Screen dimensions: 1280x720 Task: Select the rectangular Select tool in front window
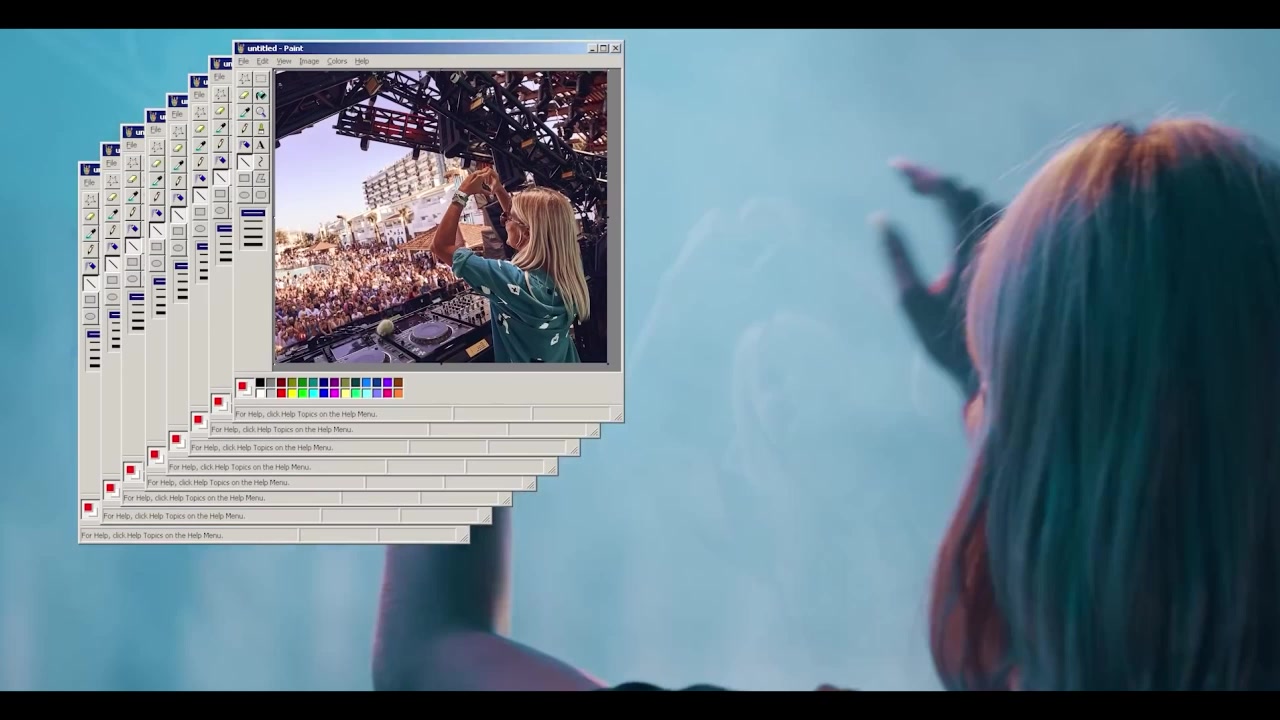tap(261, 78)
